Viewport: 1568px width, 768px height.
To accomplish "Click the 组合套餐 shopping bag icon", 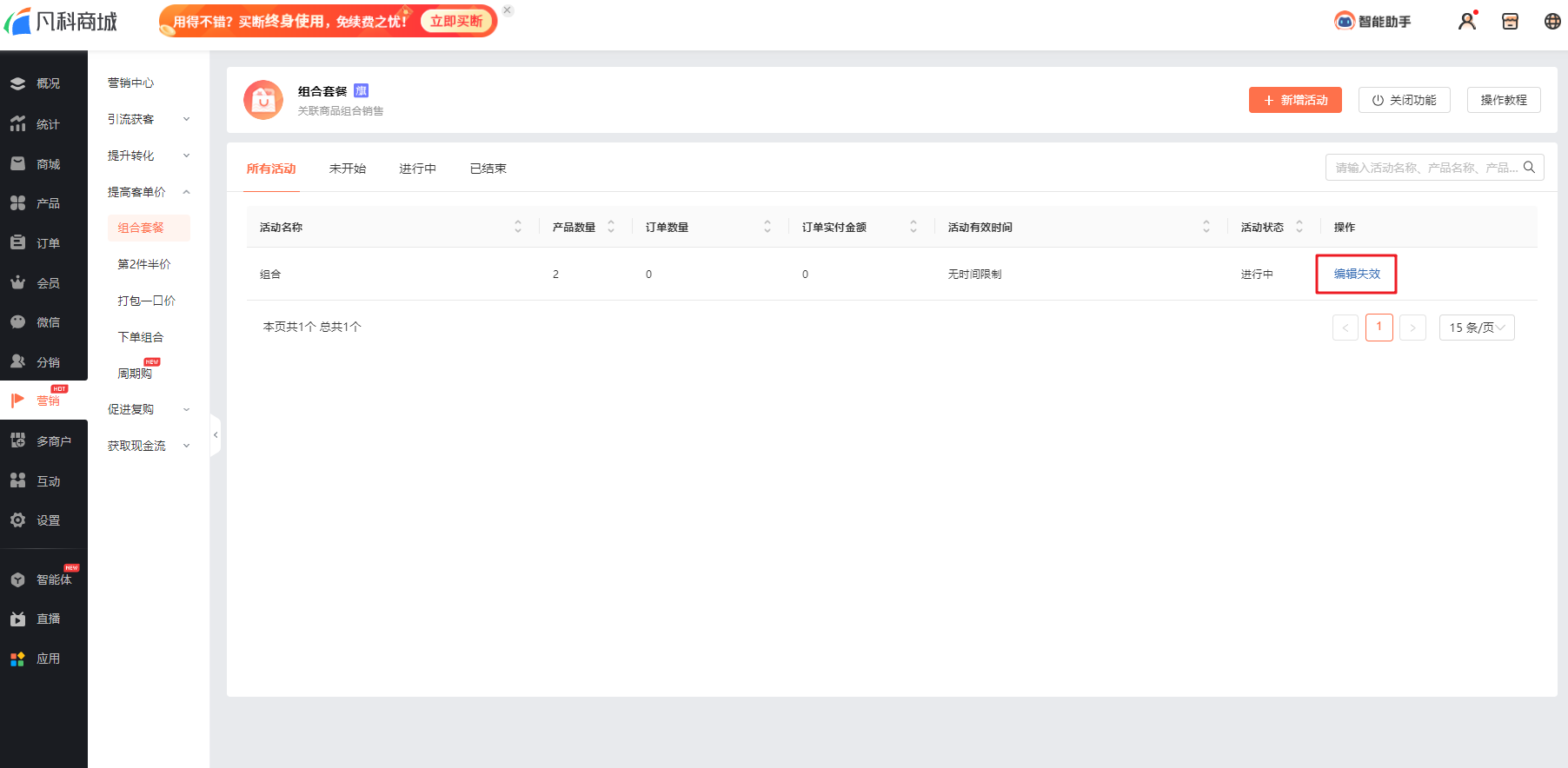I will pyautogui.click(x=263, y=100).
